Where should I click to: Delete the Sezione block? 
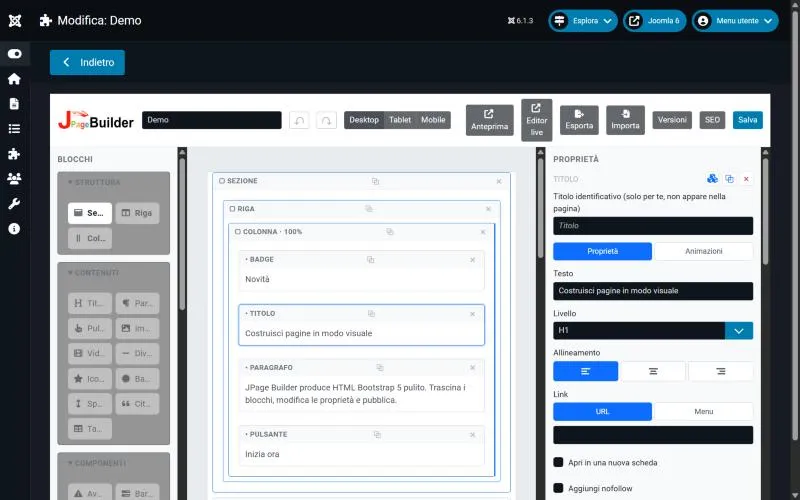click(x=499, y=181)
